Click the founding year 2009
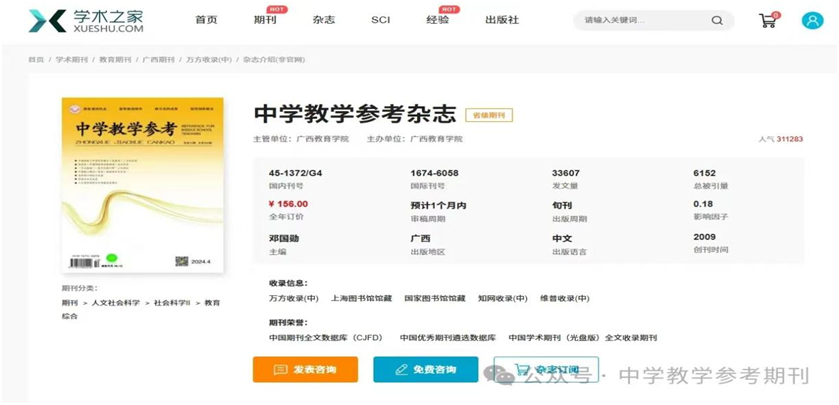 coord(704,237)
